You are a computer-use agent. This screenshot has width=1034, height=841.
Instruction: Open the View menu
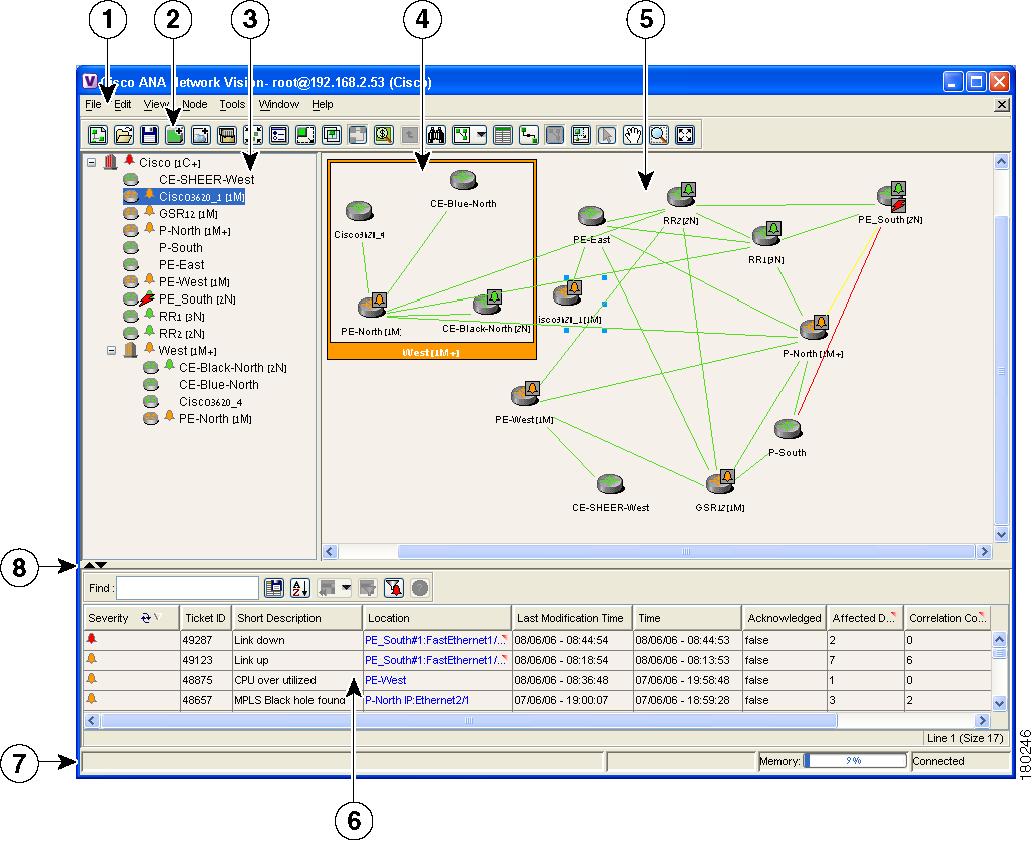click(x=156, y=104)
